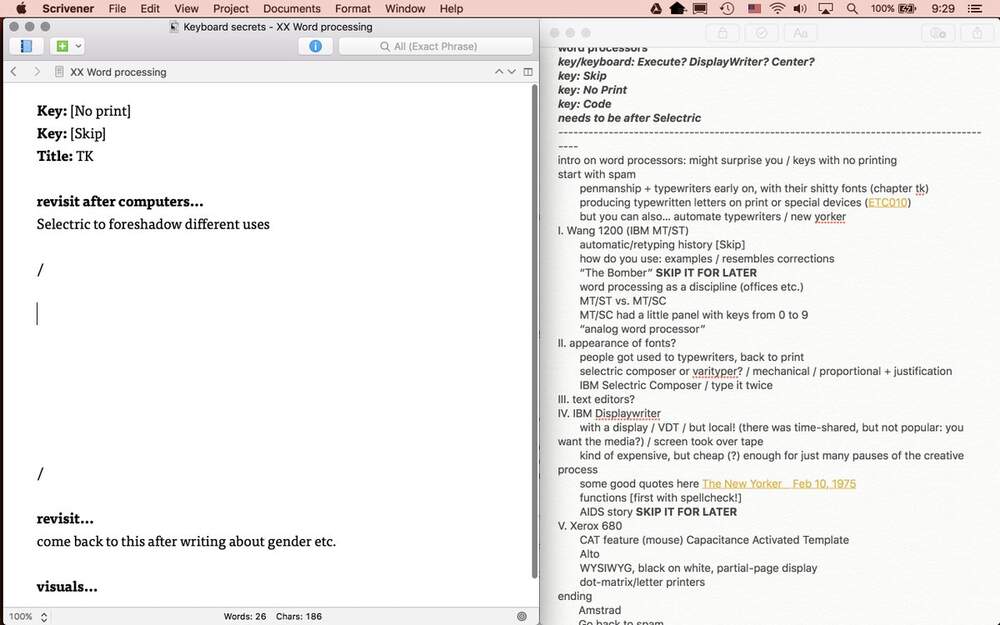Open the dropdown arrow beside the add button

point(78,46)
